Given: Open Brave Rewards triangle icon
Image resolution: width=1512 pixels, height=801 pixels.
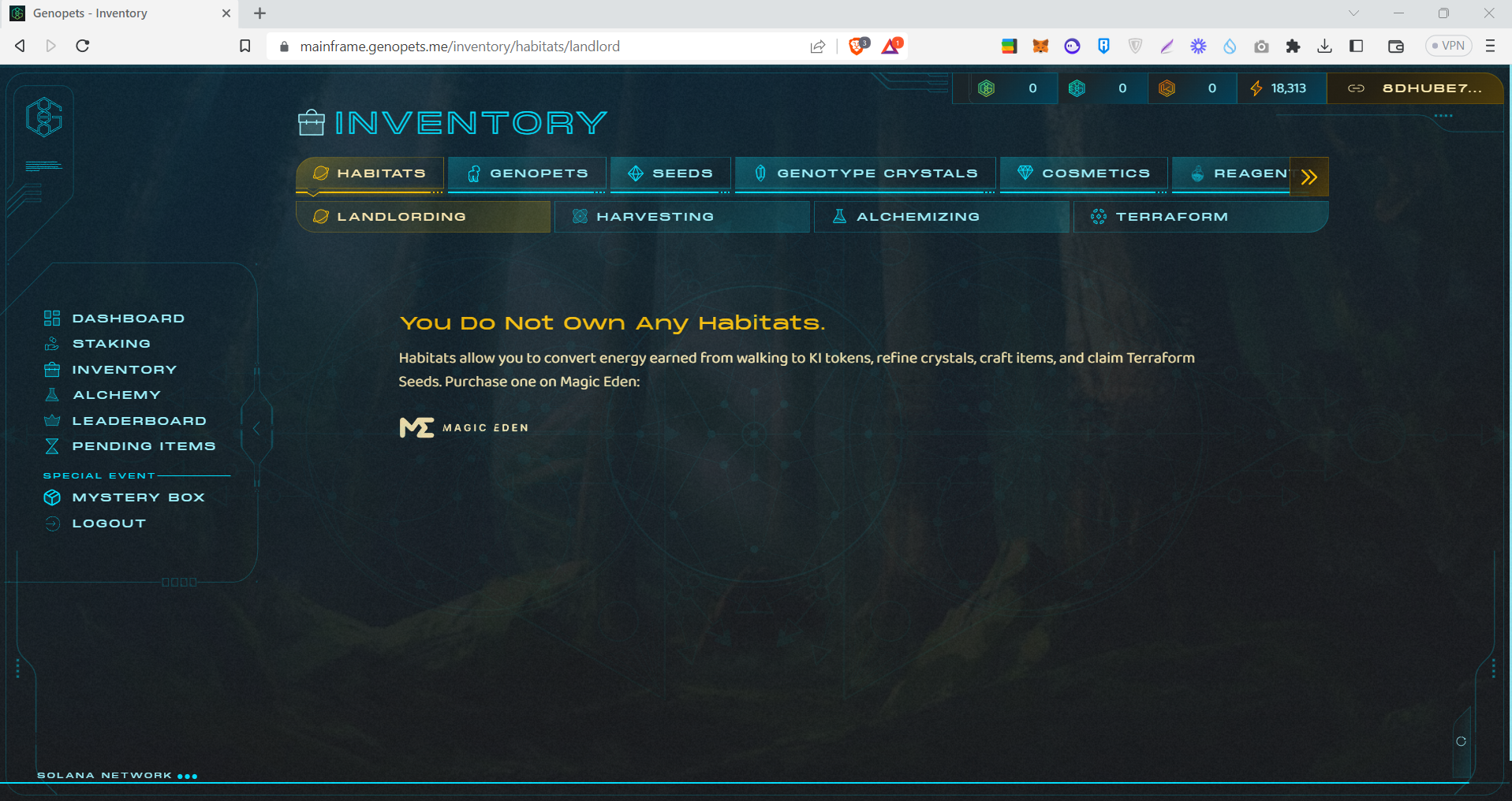Looking at the screenshot, I should tap(892, 46).
